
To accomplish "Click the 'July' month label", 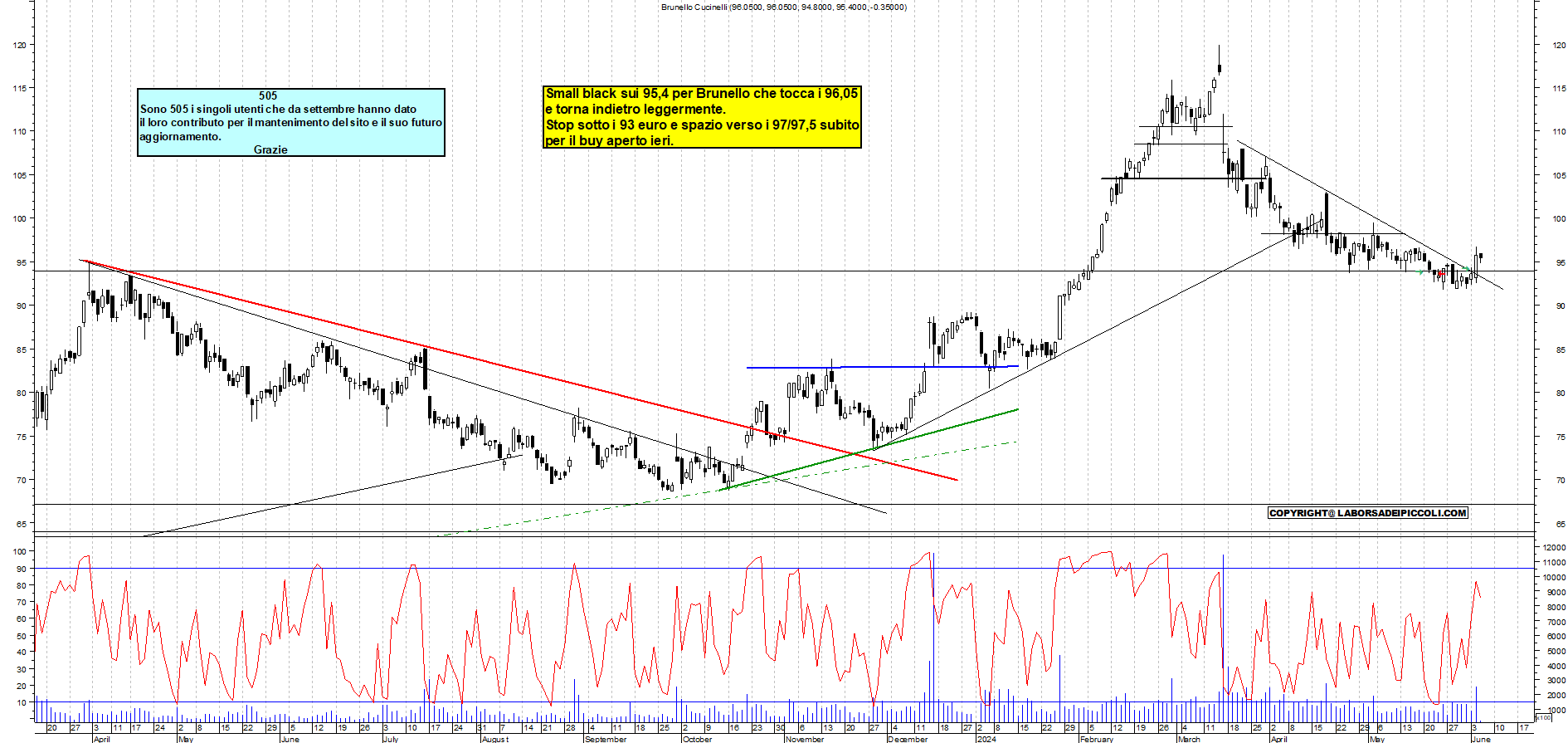I will 391,739.
